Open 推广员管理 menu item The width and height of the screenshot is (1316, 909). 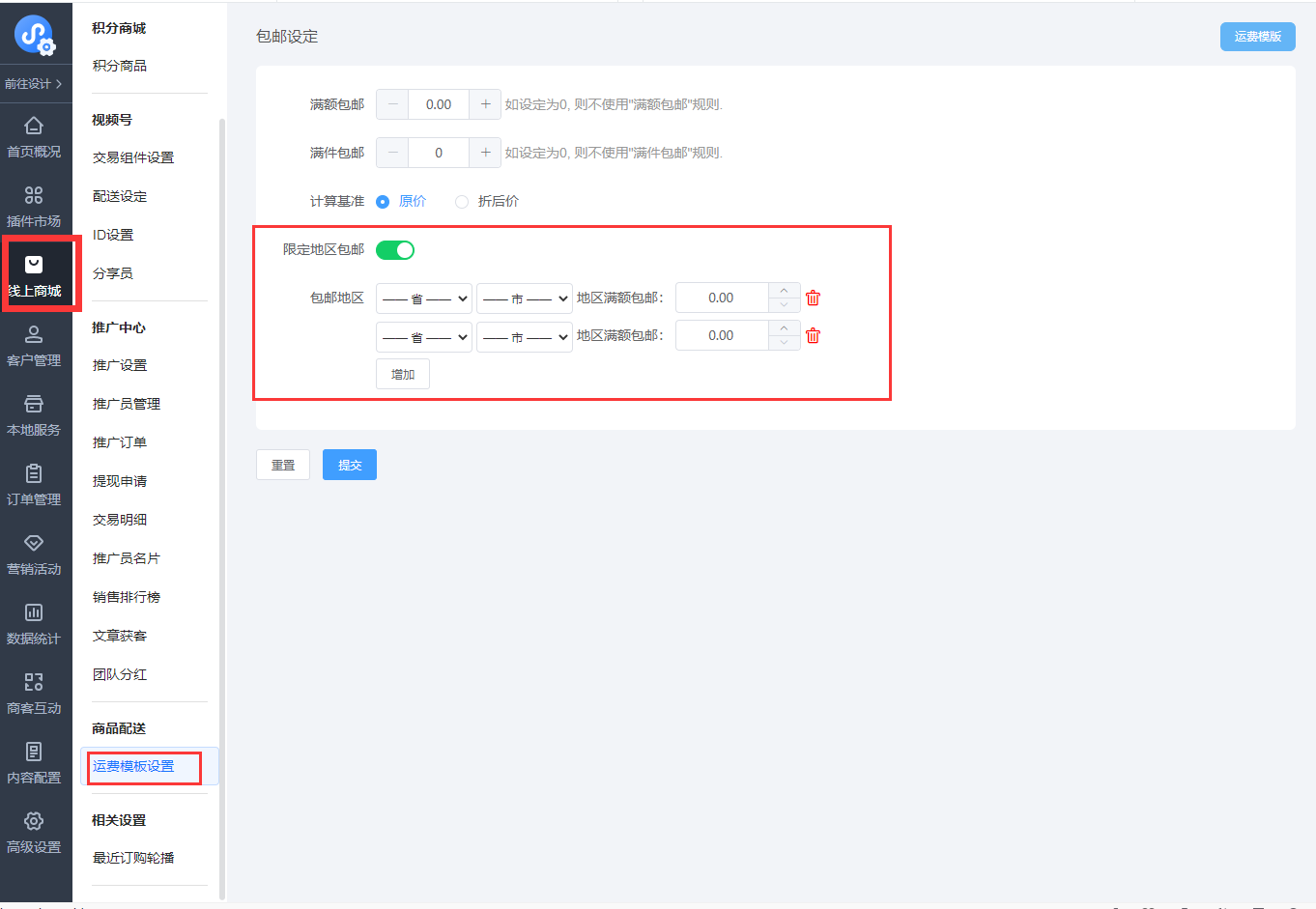pyautogui.click(x=127, y=404)
